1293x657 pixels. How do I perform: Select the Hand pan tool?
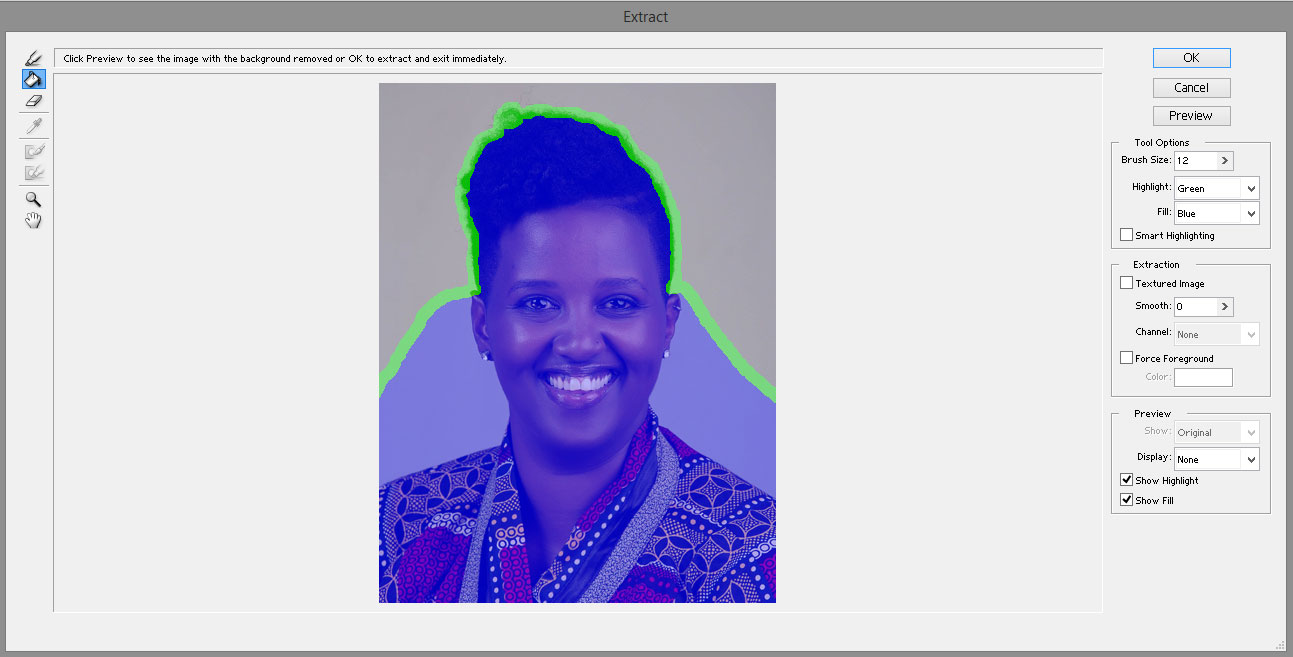pyautogui.click(x=33, y=220)
